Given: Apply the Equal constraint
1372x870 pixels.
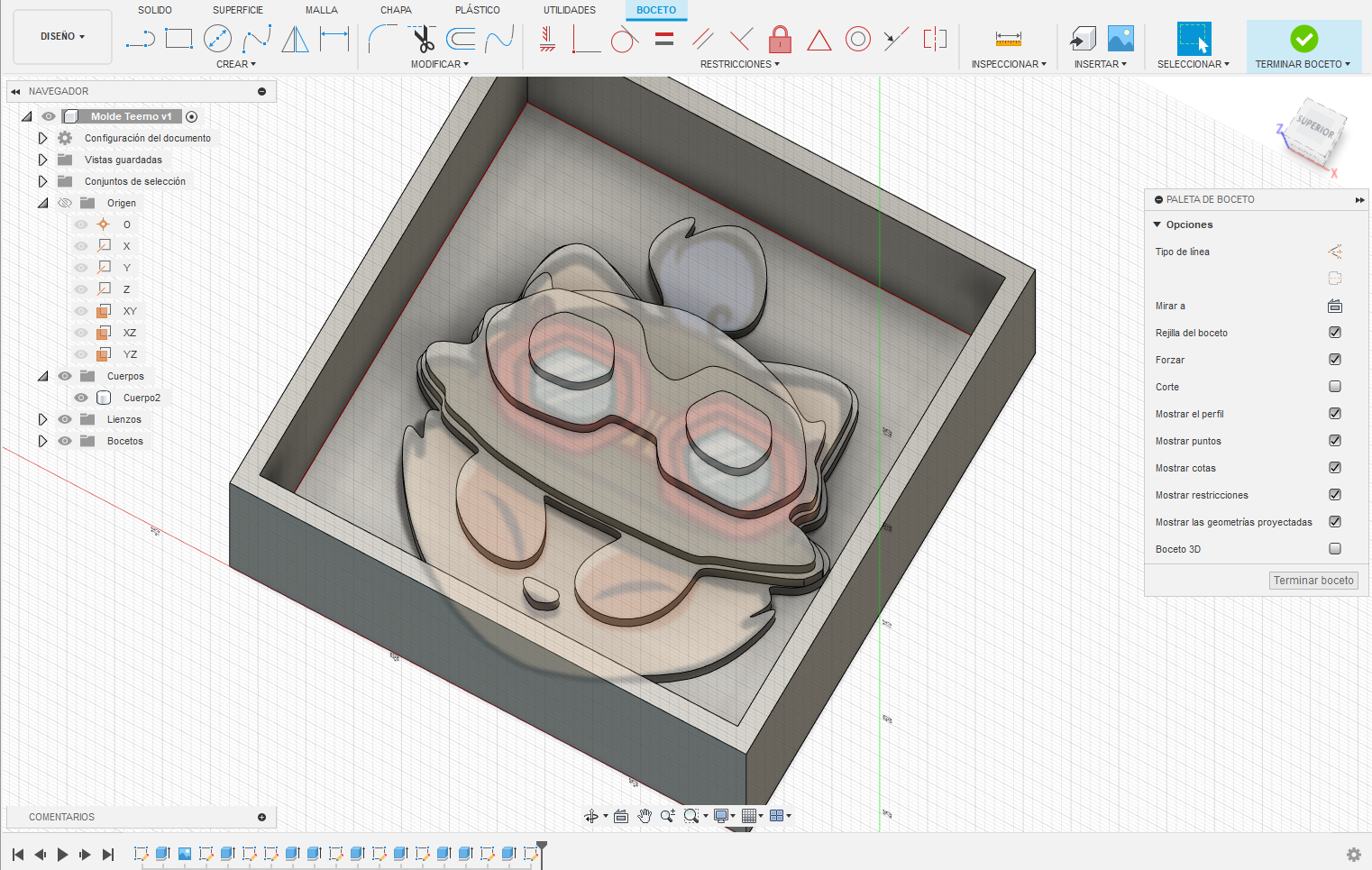Looking at the screenshot, I should click(x=664, y=38).
